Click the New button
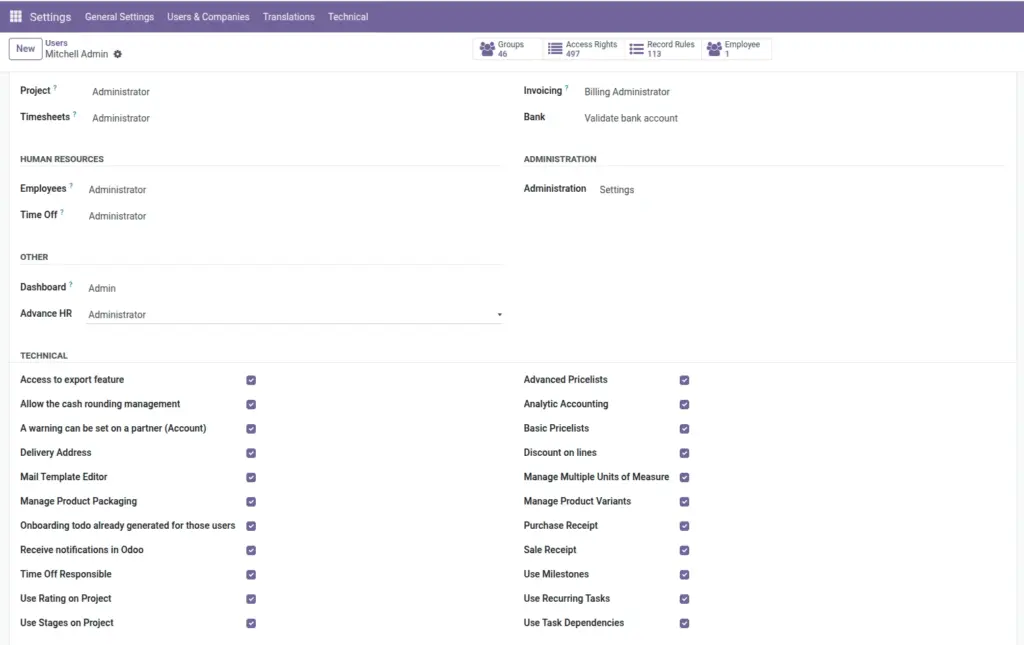The height and width of the screenshot is (645, 1024). 25,48
